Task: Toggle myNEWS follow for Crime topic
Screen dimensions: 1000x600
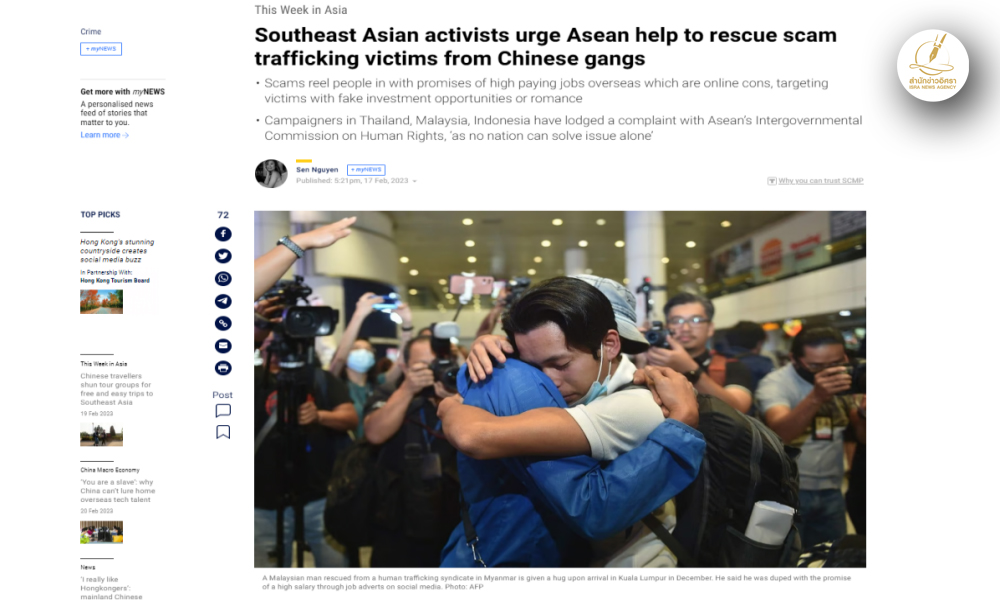Action: coord(101,48)
